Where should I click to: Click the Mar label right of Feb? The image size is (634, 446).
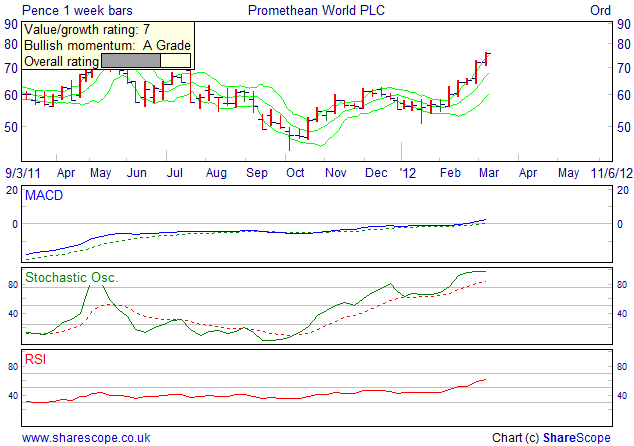click(x=489, y=173)
